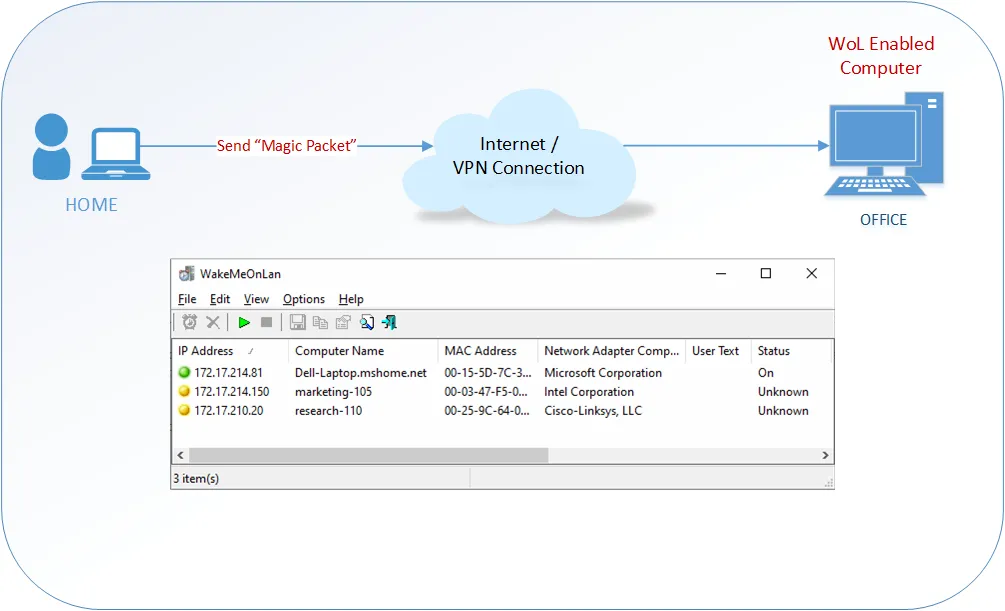Click the research-110 computer name
1005x611 pixels.
tap(328, 410)
